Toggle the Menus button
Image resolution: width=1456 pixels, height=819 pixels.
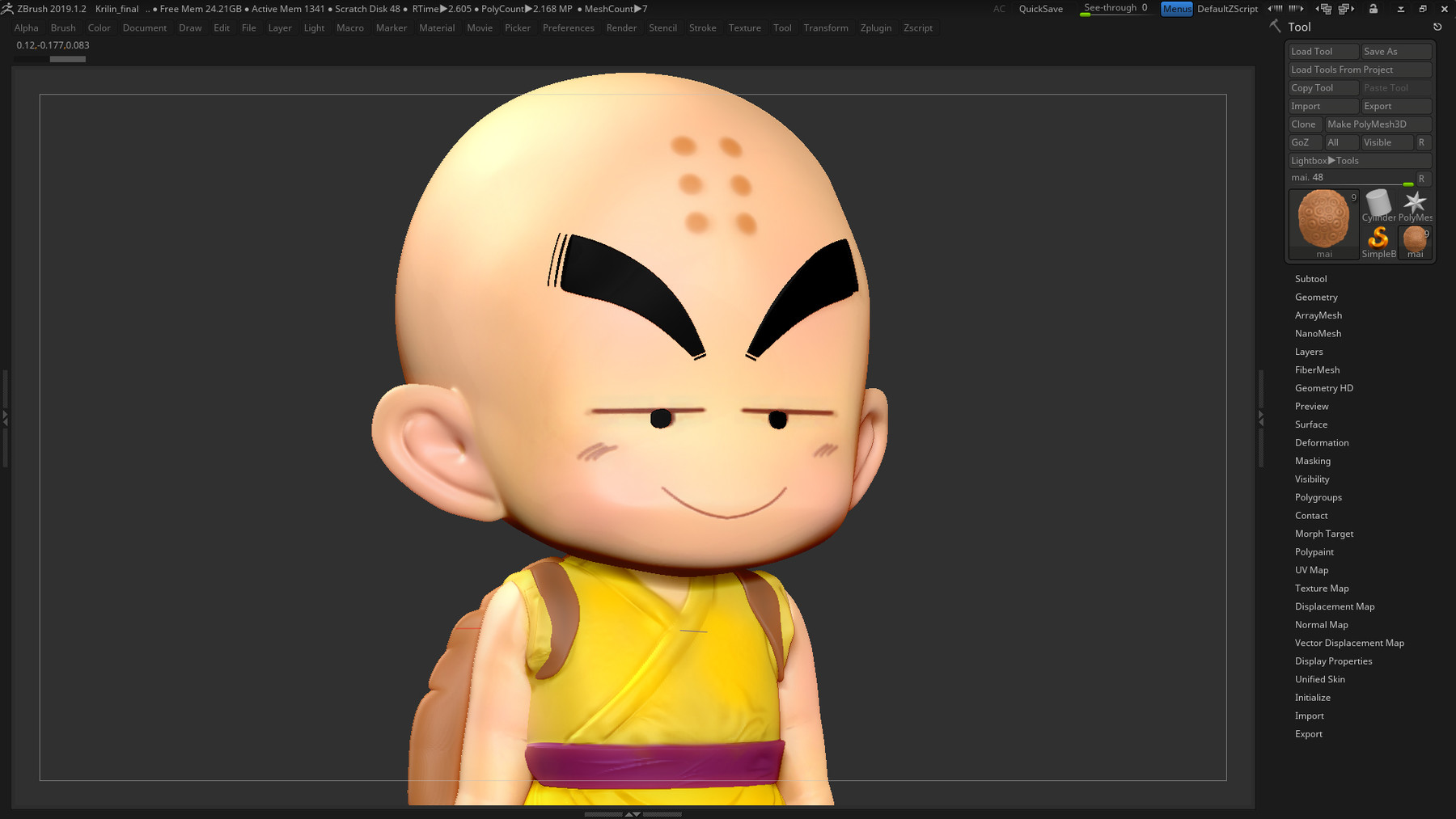coord(1177,9)
